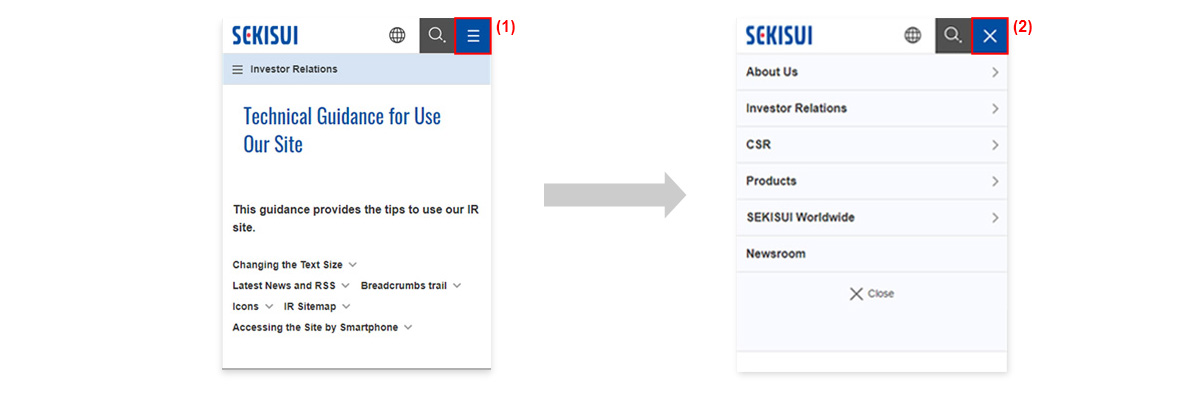
Task: Click the X close menu icon on right phone
Action: click(x=989, y=36)
